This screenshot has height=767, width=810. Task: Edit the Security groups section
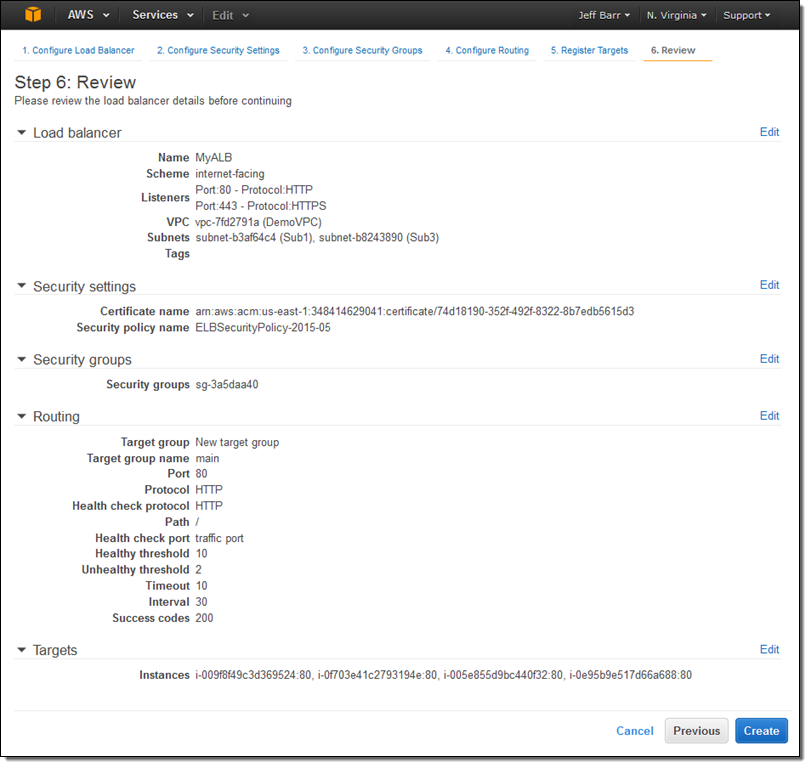click(769, 359)
